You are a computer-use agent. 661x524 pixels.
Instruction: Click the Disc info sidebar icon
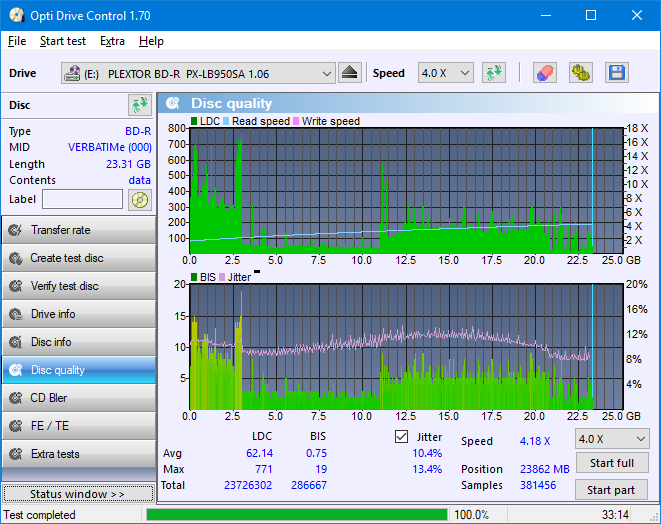point(16,342)
